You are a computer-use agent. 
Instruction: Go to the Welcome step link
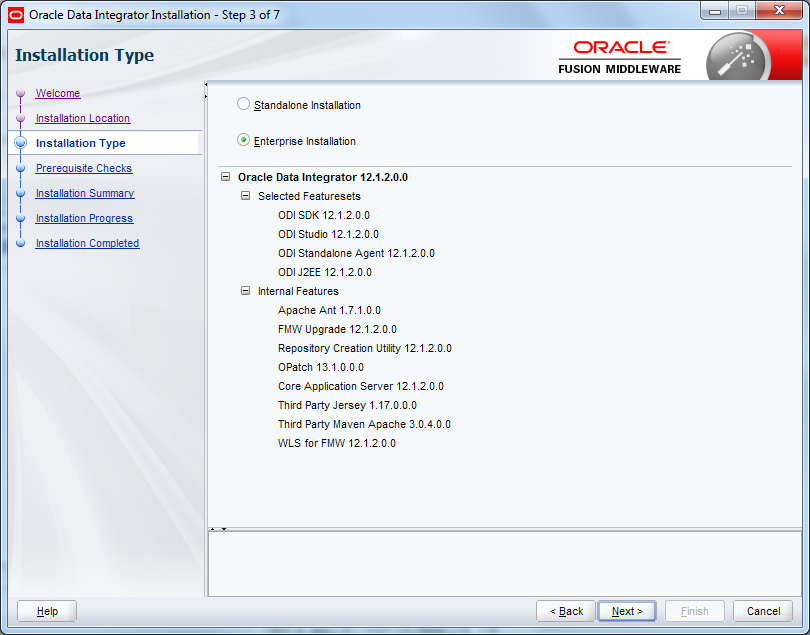coord(58,94)
